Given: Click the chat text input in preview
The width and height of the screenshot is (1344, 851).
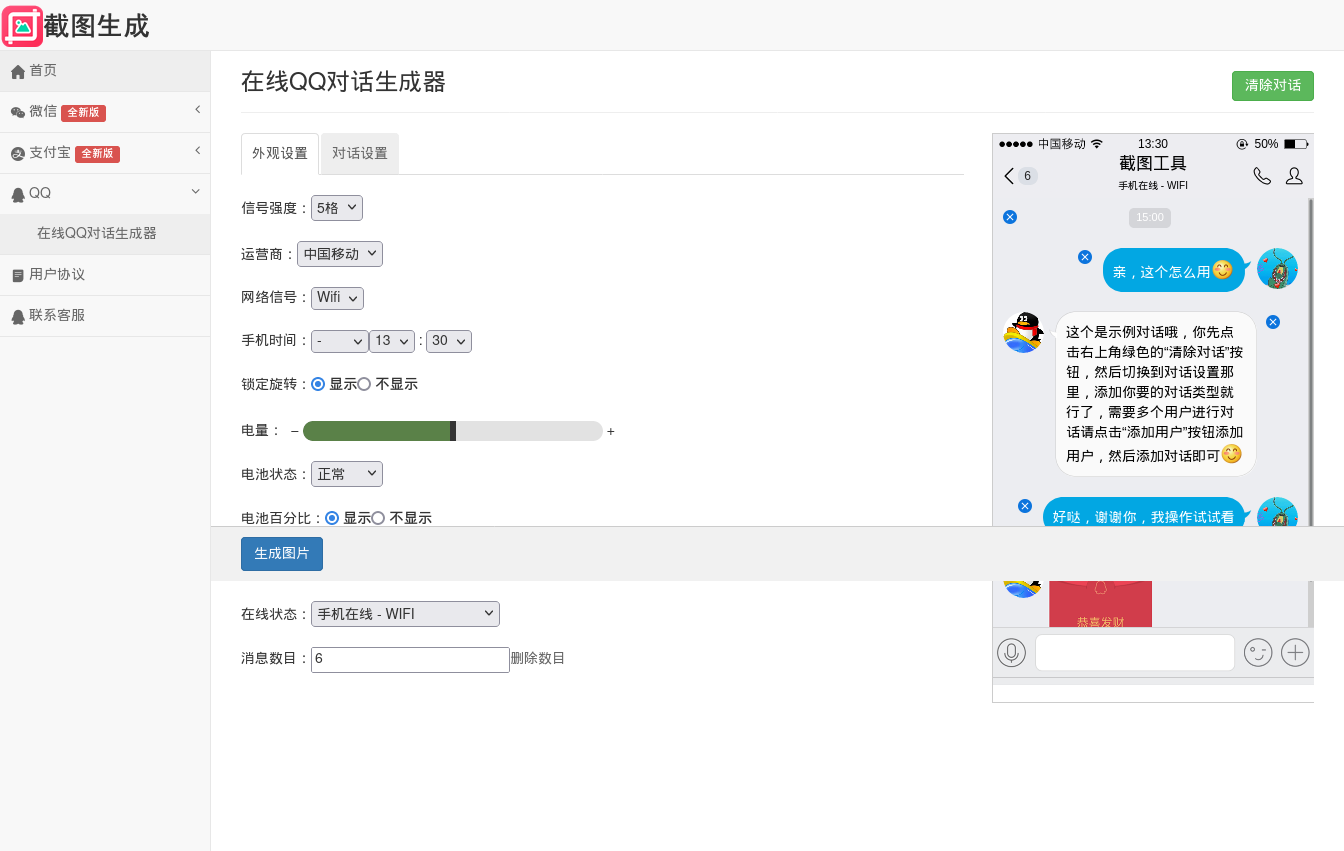Looking at the screenshot, I should click(1135, 653).
